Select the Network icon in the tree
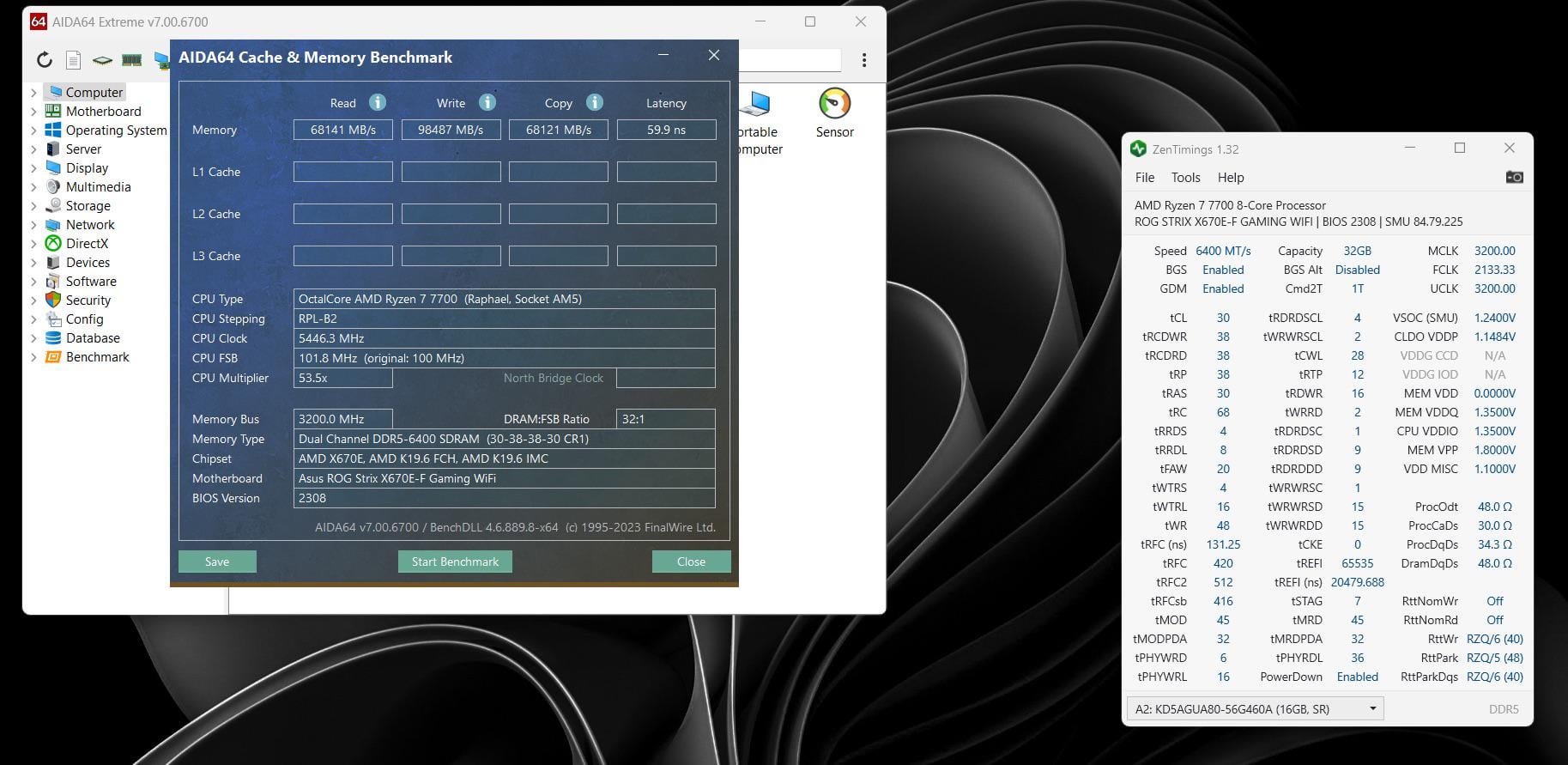The width and height of the screenshot is (1568, 765). tap(52, 224)
